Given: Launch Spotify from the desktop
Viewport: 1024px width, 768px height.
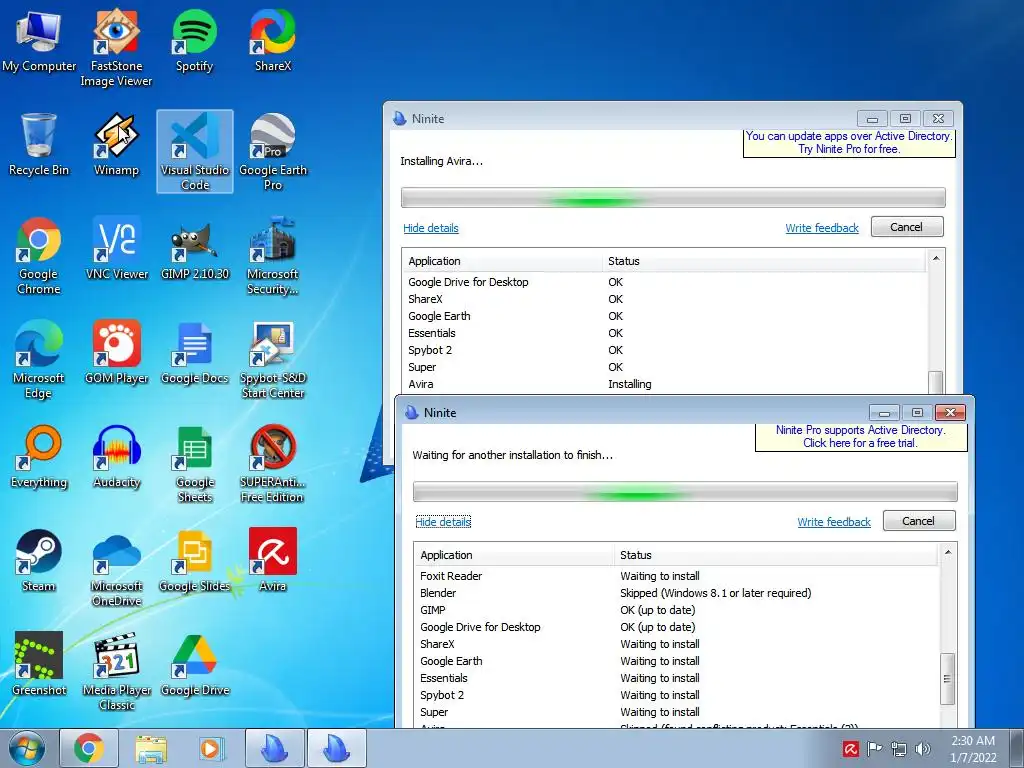Looking at the screenshot, I should click(195, 41).
